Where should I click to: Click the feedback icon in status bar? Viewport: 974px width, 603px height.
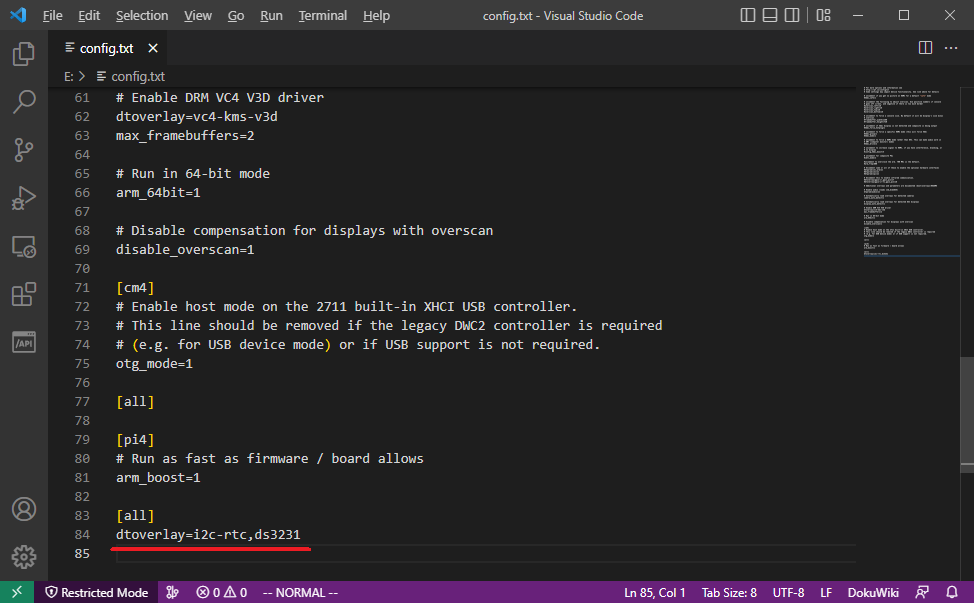[922, 592]
